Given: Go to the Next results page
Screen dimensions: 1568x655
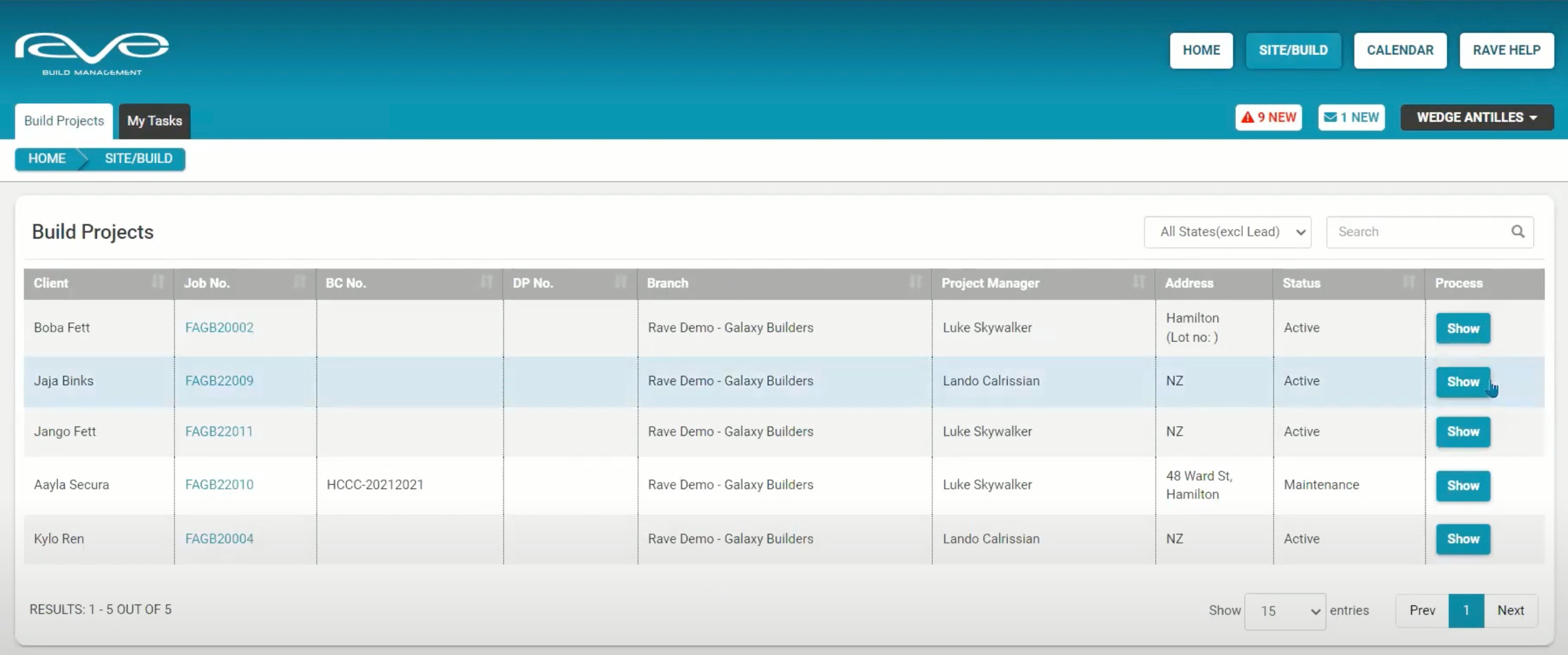Looking at the screenshot, I should [1510, 610].
